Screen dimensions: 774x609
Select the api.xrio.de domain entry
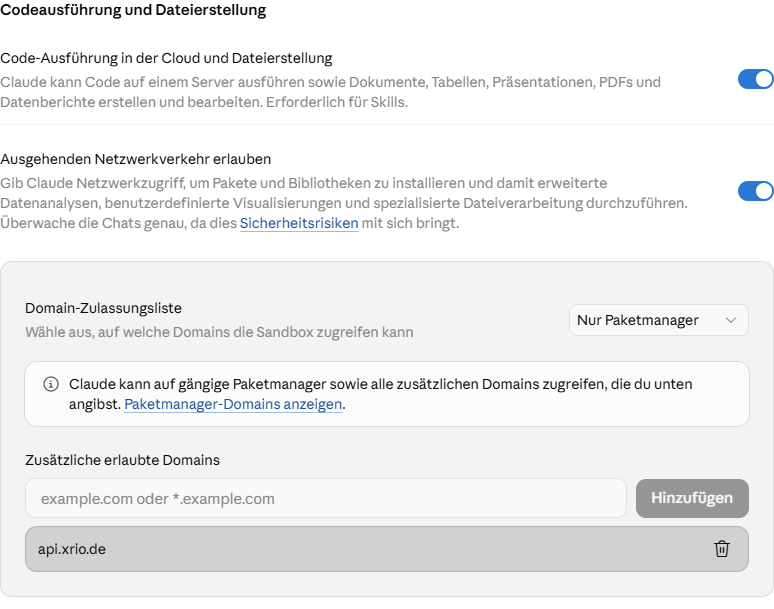(x=387, y=549)
